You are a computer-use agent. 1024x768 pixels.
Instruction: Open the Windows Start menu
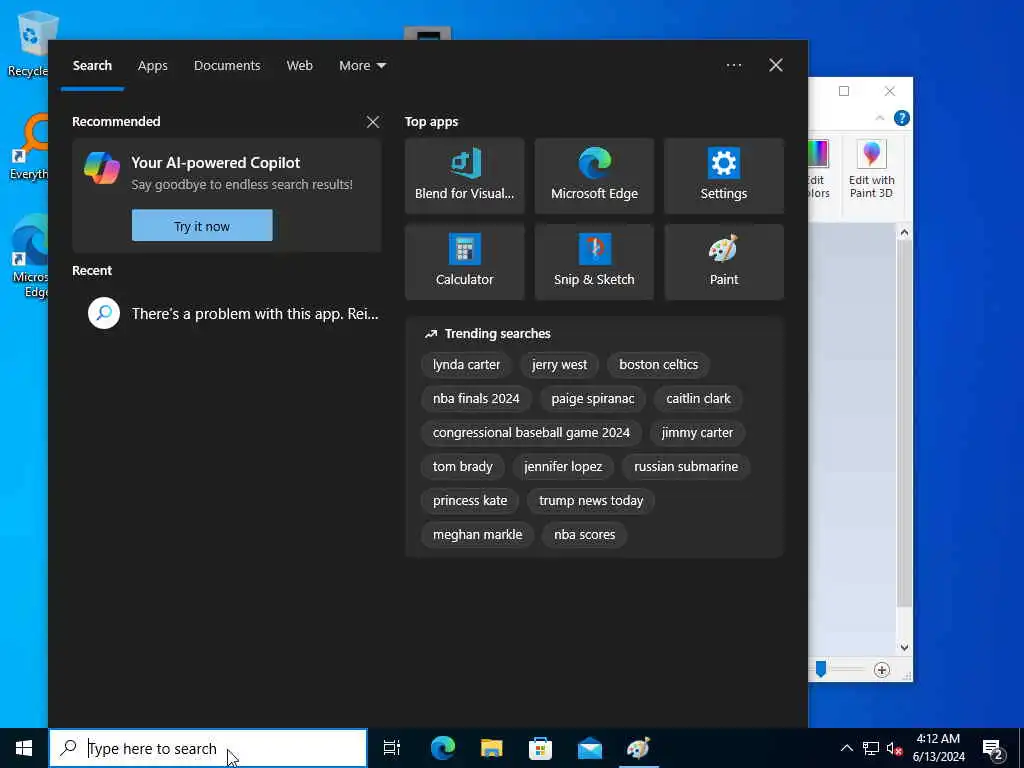point(24,748)
